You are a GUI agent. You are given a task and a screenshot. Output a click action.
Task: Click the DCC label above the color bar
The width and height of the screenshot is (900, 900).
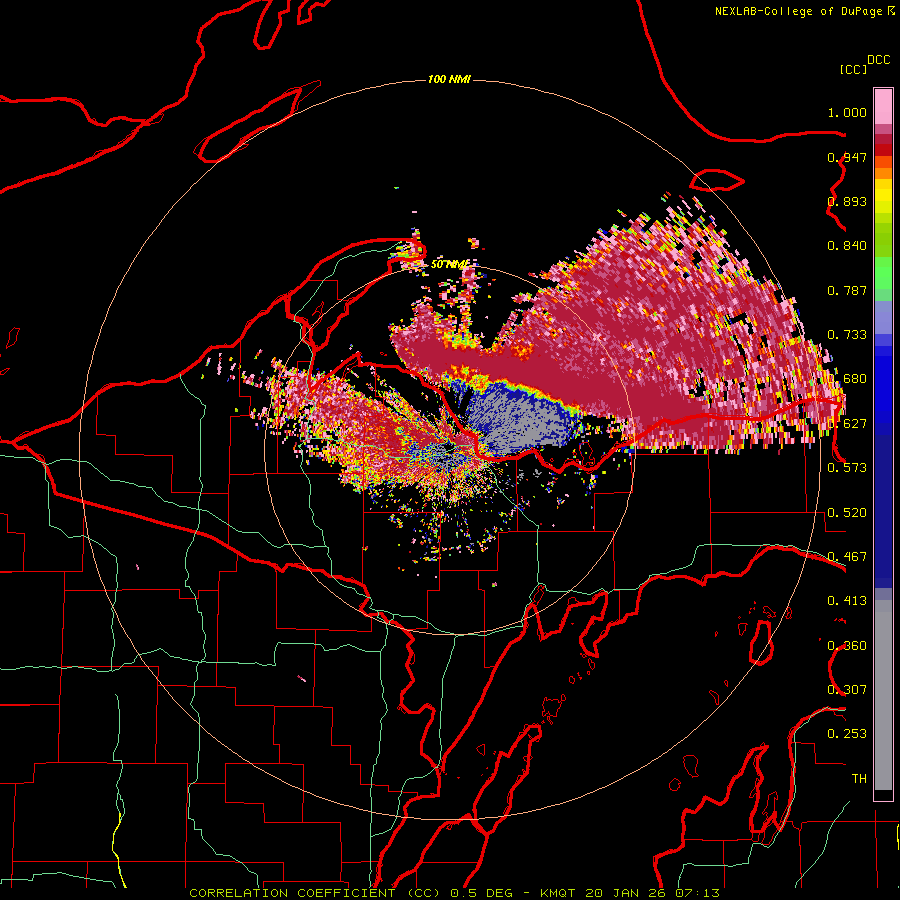(x=879, y=60)
